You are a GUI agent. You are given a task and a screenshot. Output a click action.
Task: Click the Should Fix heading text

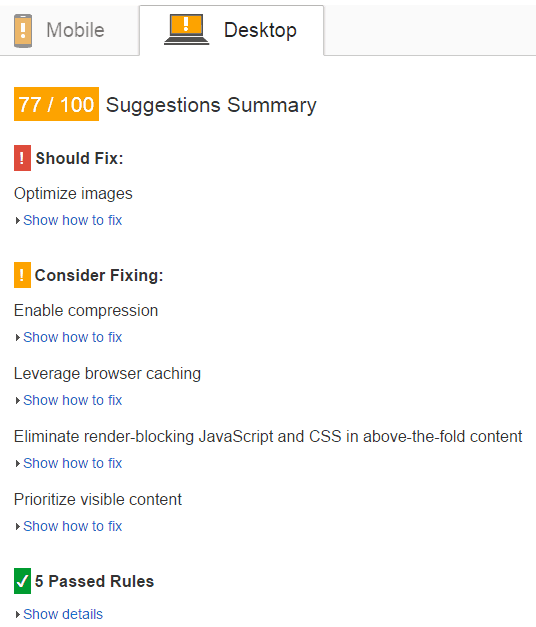point(79,158)
